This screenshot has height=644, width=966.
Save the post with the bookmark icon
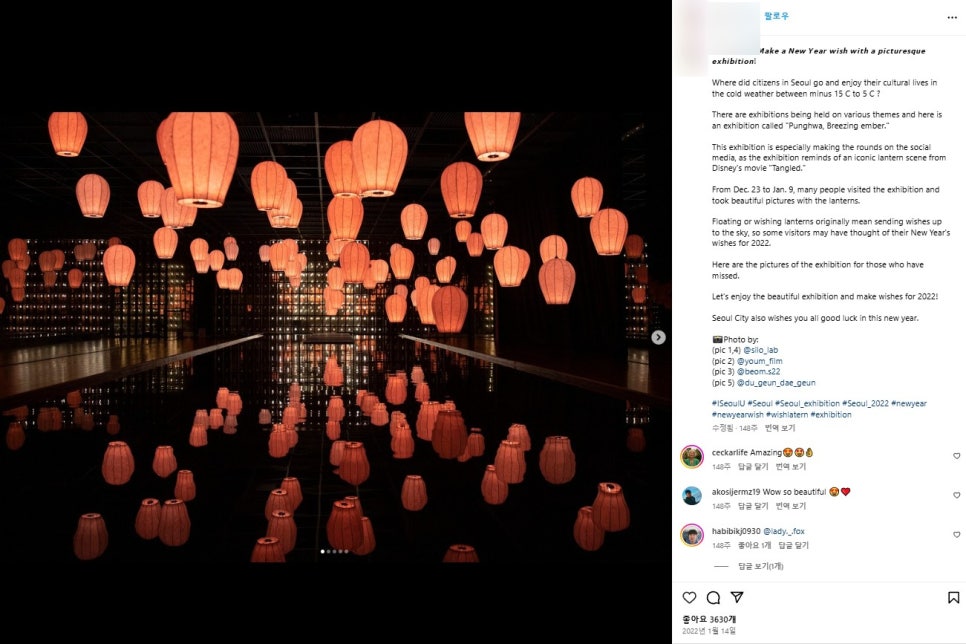953,597
